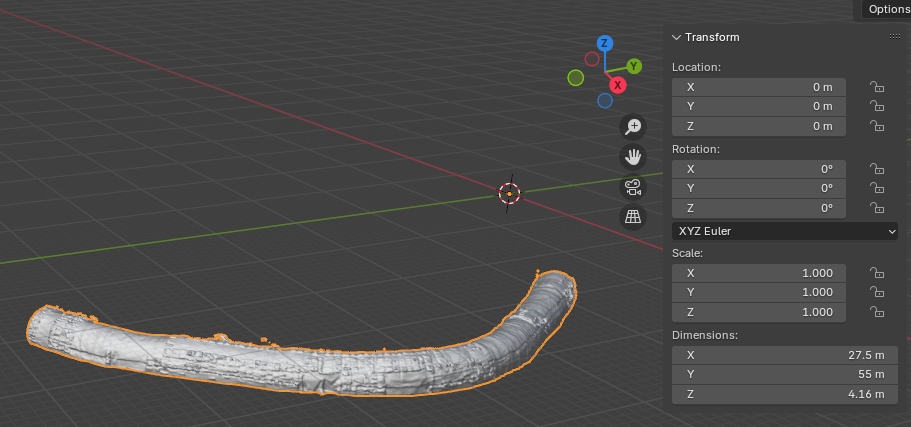Viewport: 911px width, 427px height.
Task: Click the Location Y field
Action: point(759,106)
